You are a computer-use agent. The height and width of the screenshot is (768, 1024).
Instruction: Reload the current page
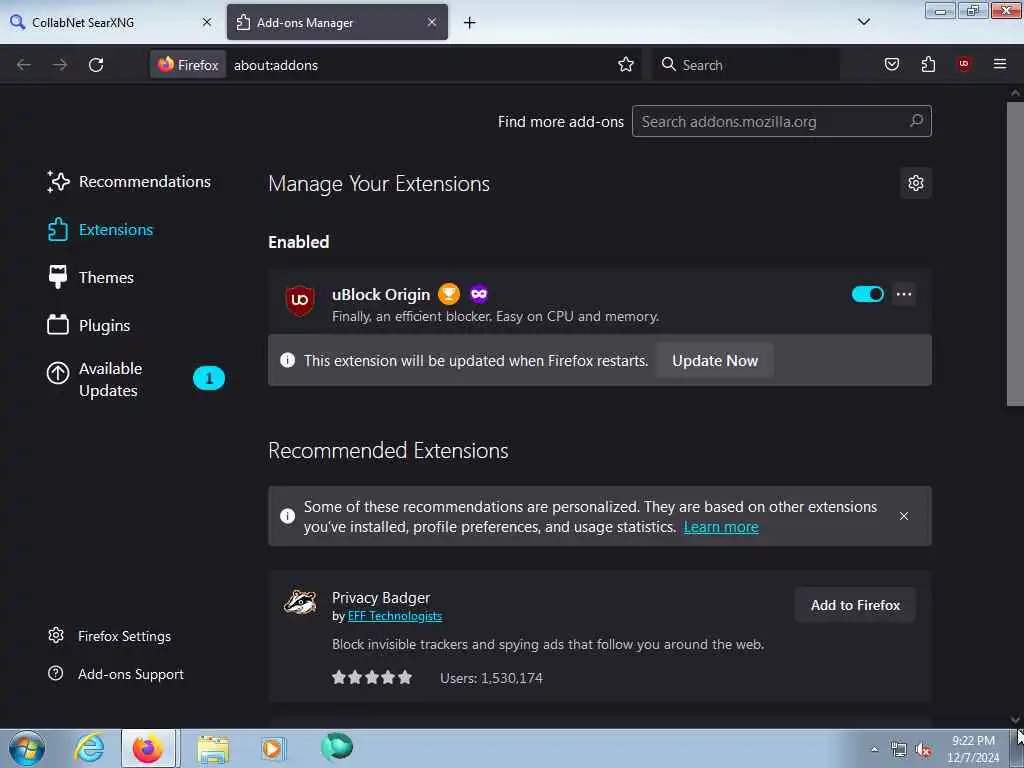[96, 65]
